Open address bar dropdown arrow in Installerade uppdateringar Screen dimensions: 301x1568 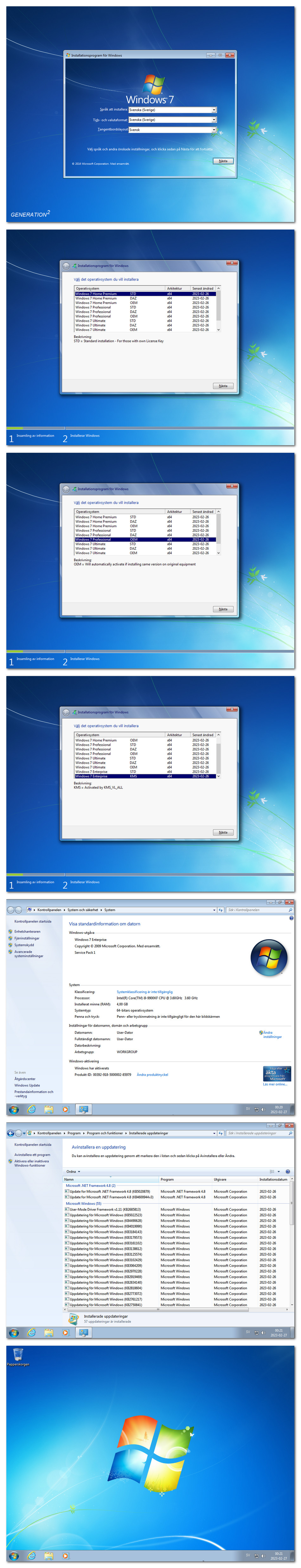click(x=214, y=1133)
